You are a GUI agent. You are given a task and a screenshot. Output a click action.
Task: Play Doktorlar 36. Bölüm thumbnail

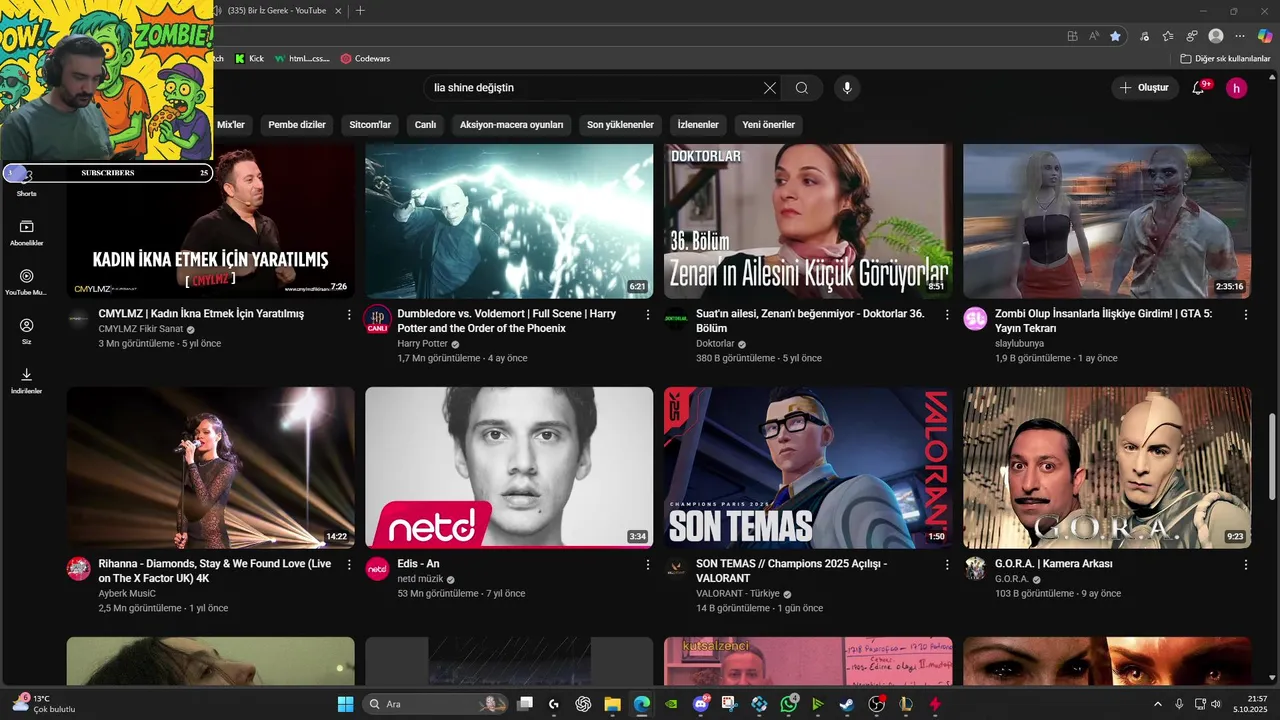[x=808, y=221]
